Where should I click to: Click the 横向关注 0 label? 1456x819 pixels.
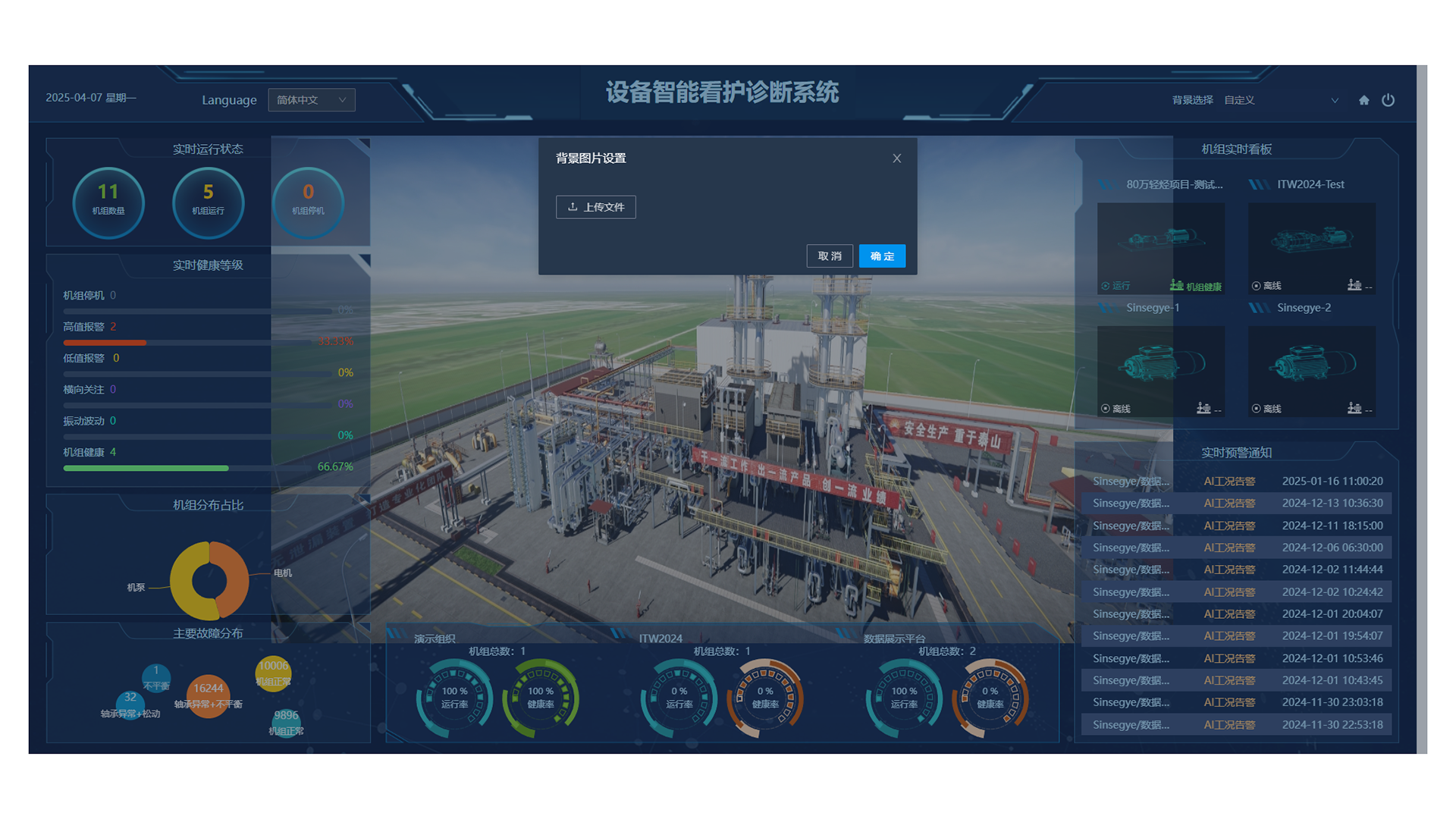click(89, 389)
